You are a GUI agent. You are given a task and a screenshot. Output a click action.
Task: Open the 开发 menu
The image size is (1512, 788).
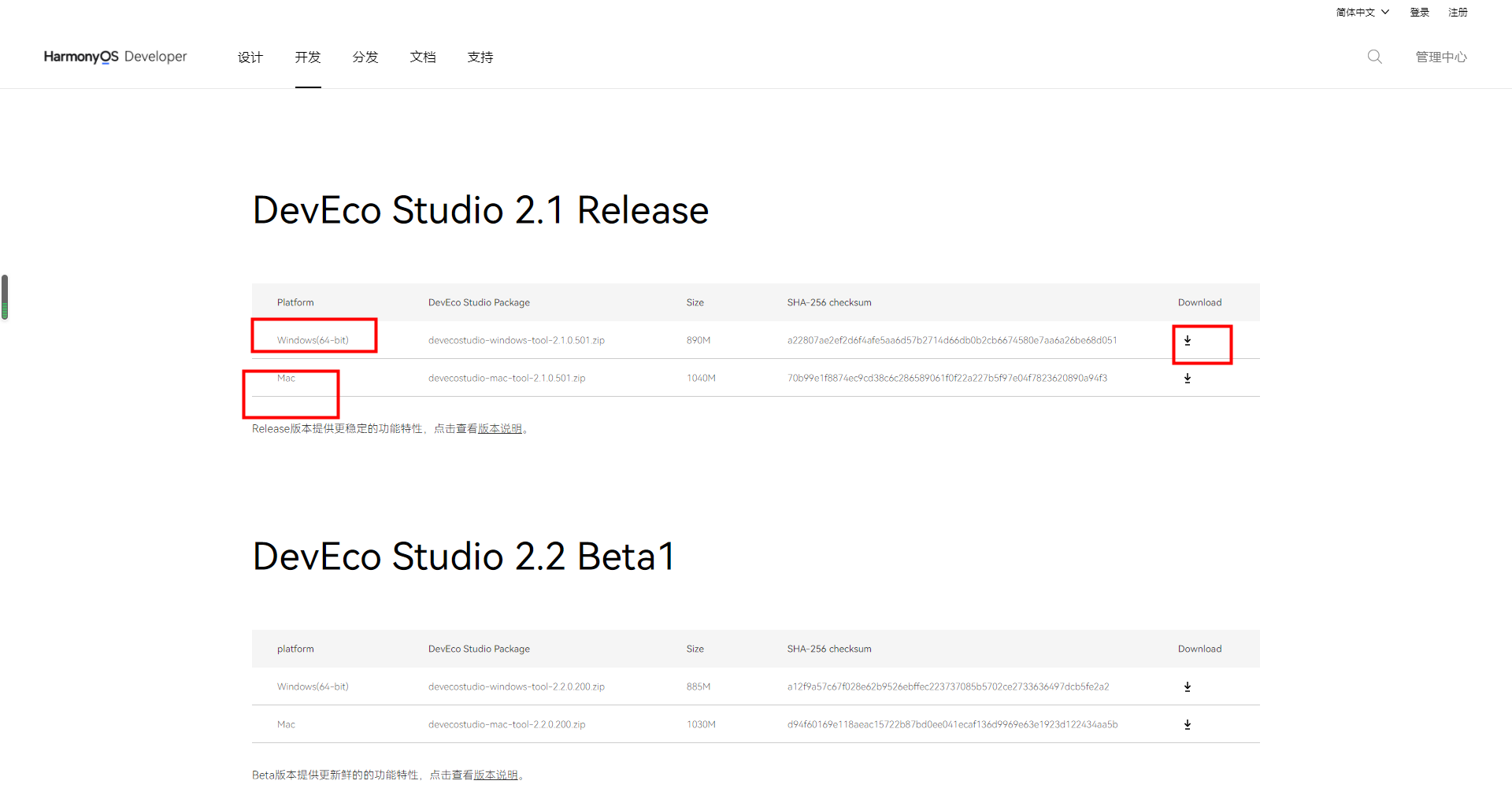click(x=308, y=57)
